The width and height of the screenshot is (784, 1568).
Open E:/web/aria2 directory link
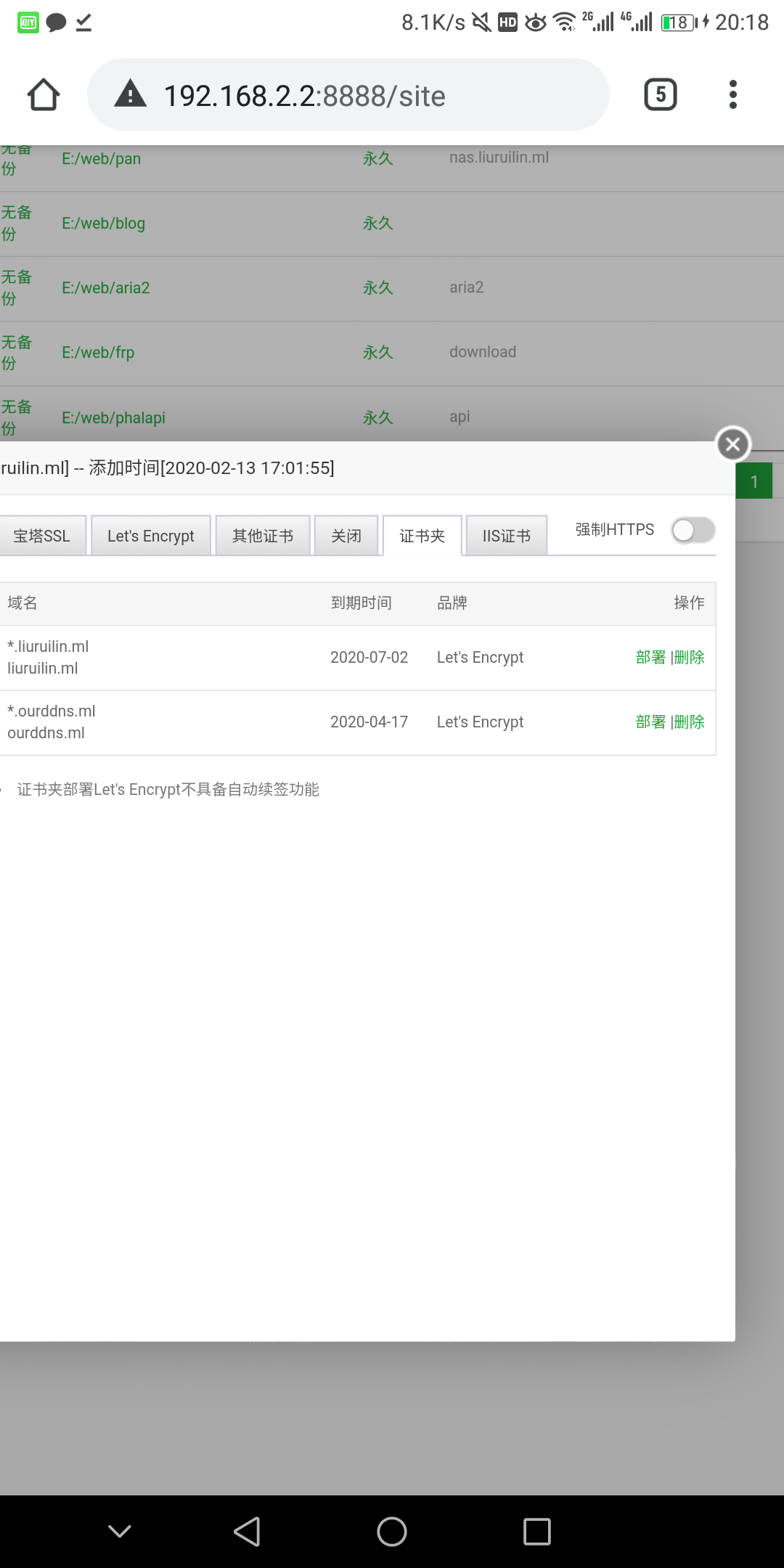coord(106,288)
